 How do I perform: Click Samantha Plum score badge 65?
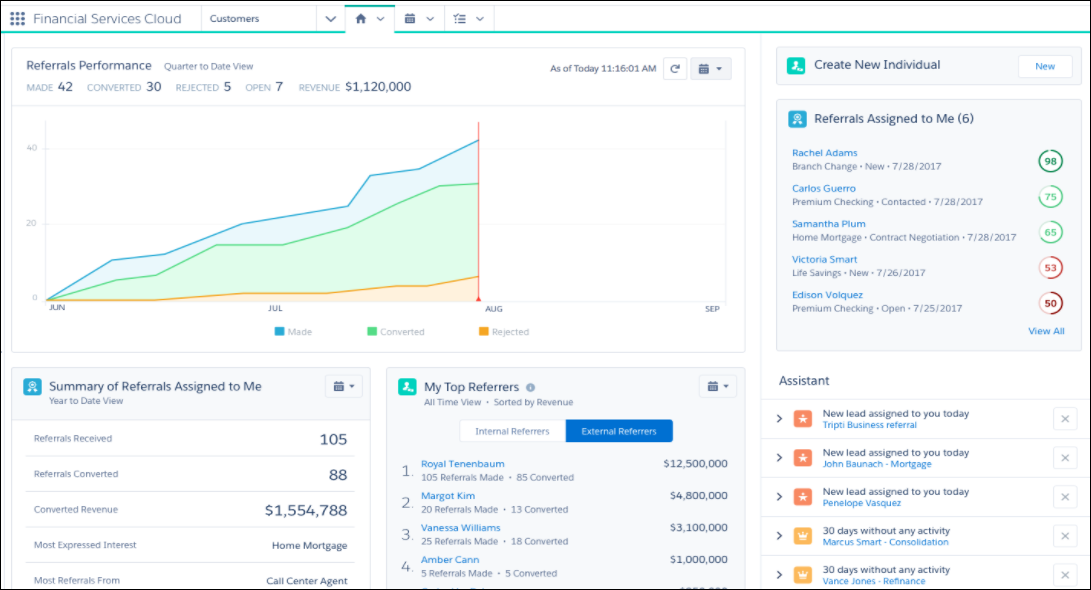[1051, 232]
